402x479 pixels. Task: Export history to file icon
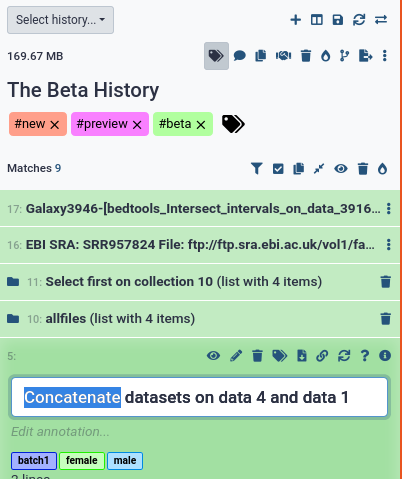click(x=365, y=56)
